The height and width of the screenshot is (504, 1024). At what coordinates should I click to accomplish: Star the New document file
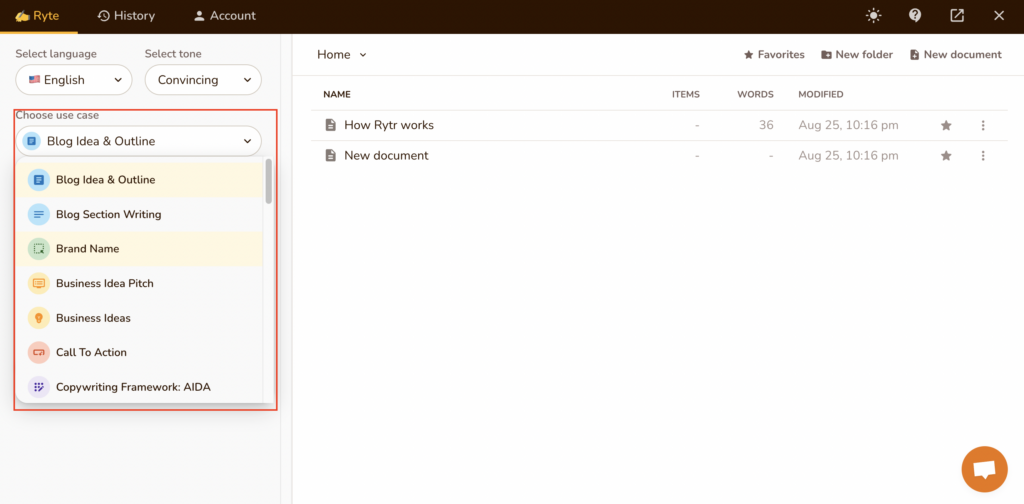click(946, 155)
